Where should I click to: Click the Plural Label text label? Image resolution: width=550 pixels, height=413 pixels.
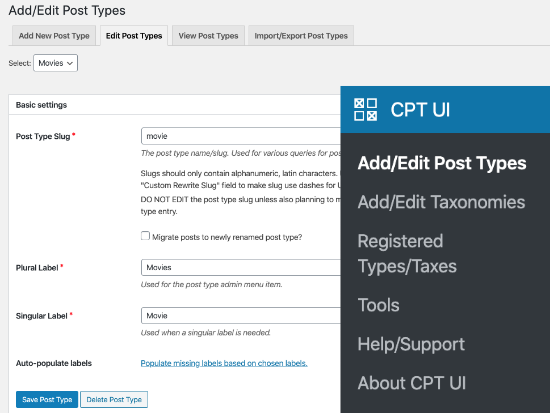(x=37, y=268)
